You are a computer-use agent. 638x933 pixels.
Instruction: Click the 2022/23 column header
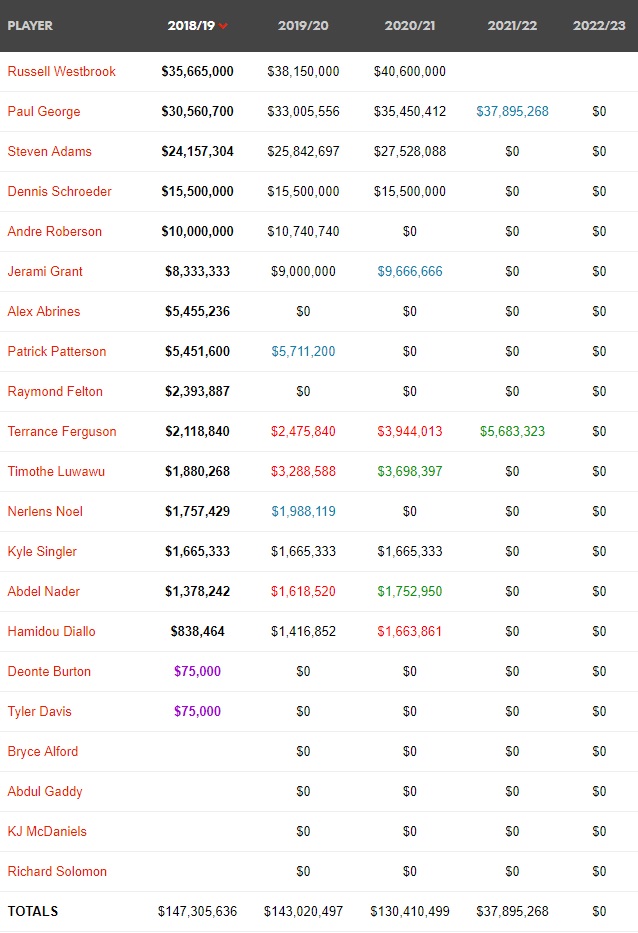pos(599,26)
